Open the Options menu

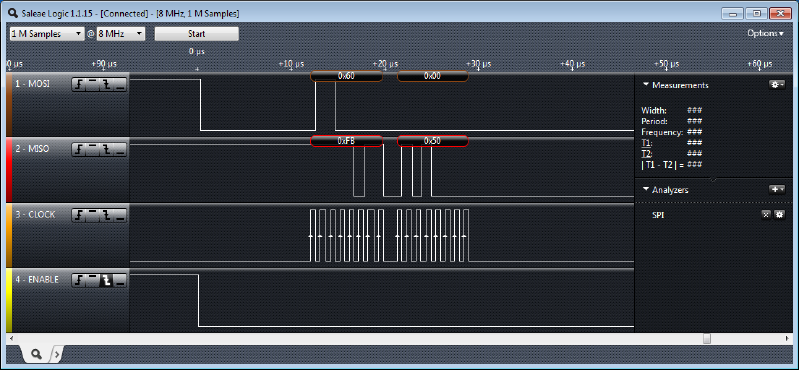pos(765,33)
